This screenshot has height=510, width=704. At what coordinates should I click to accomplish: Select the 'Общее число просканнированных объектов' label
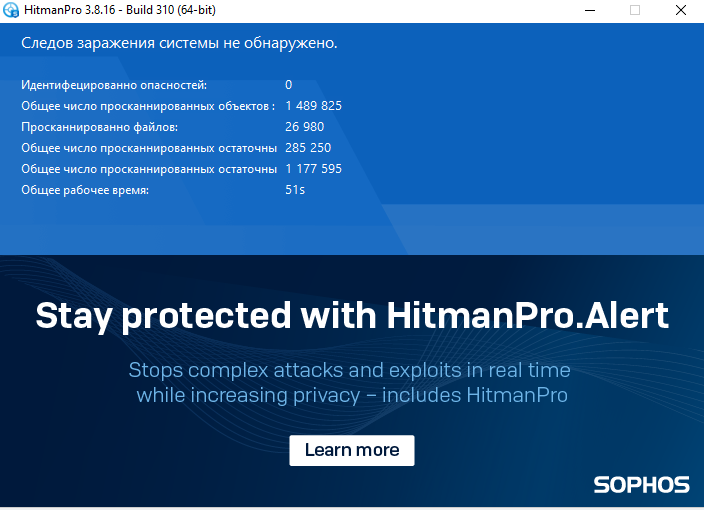click(148, 106)
